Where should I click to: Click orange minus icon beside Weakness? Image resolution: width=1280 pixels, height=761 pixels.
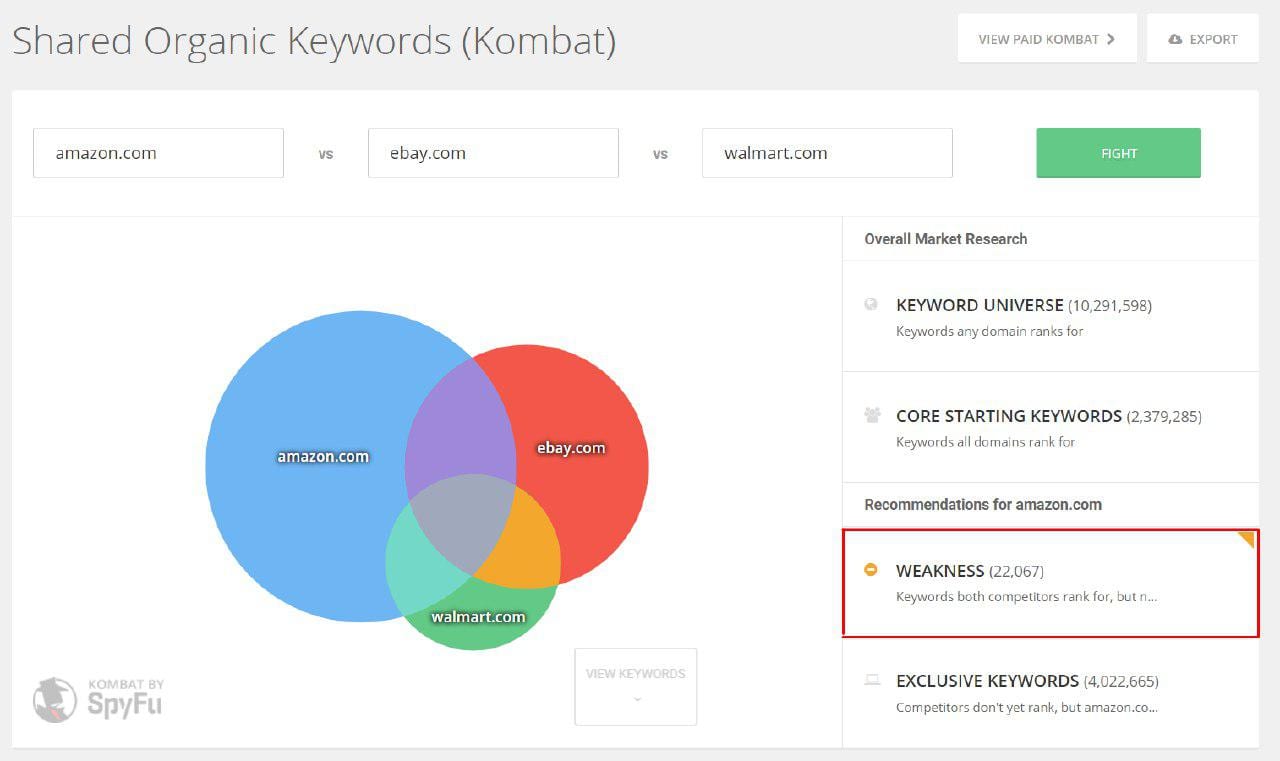coord(871,570)
